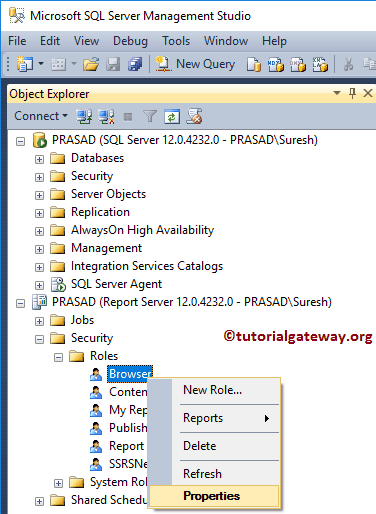Toggle the Object Explorer auto-hide pin
This screenshot has width=376, height=514.
tap(352, 93)
